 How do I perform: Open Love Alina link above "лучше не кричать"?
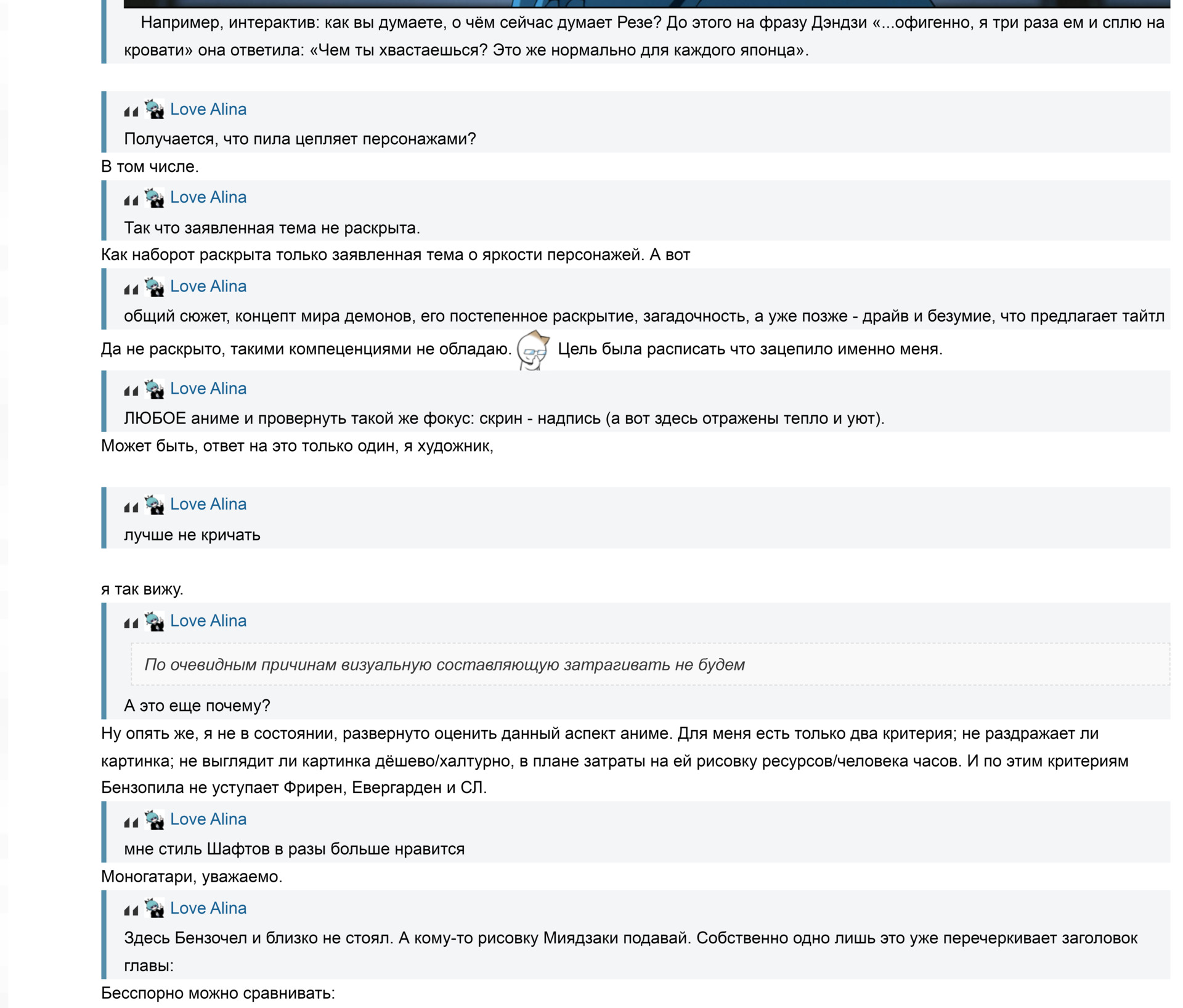click(x=208, y=504)
